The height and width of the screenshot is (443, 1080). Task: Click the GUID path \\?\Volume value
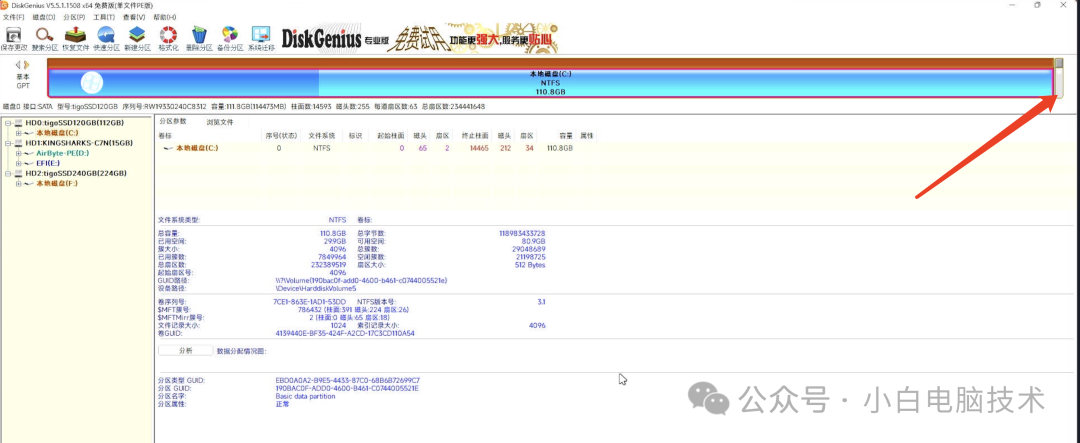pos(362,280)
